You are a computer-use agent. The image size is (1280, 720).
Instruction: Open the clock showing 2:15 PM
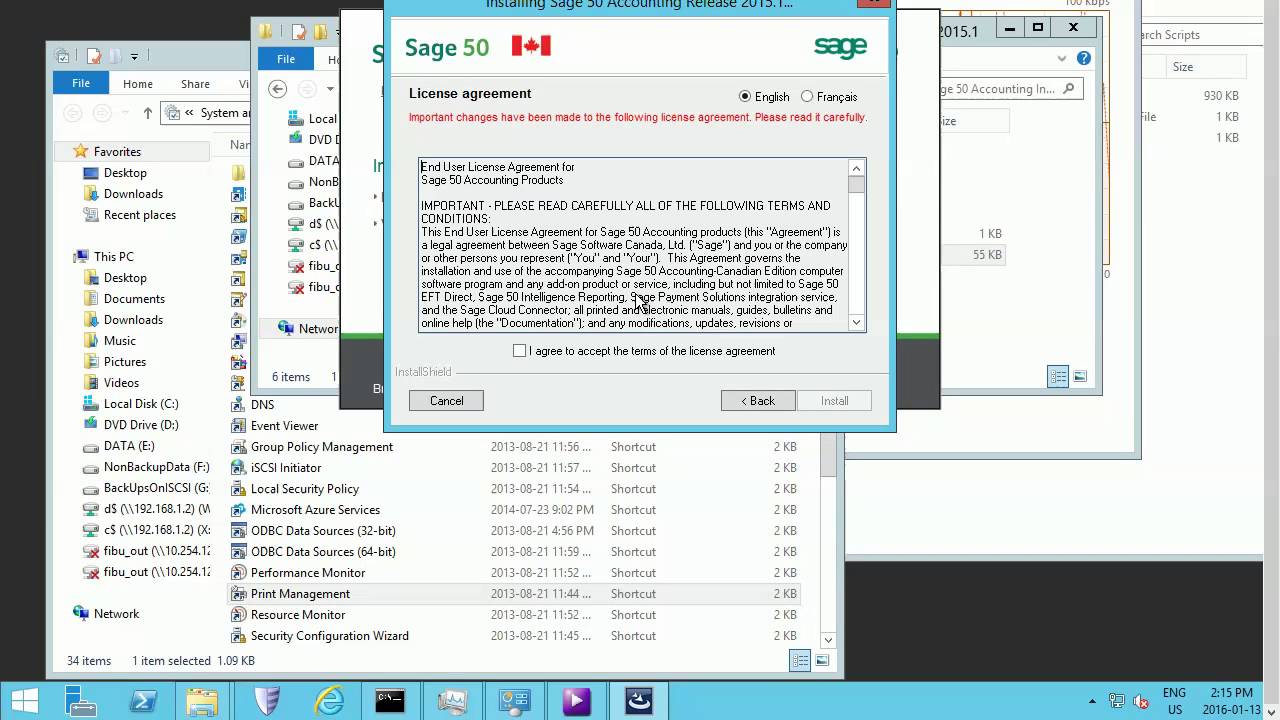1231,701
